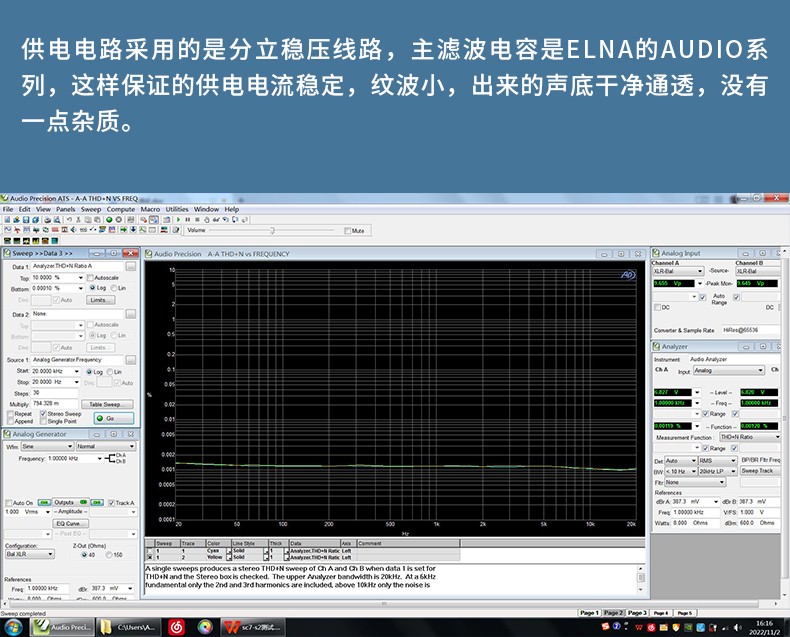Click the Undo arrow toolbar icon
Image resolution: width=790 pixels, height=637 pixels.
(x=69, y=220)
